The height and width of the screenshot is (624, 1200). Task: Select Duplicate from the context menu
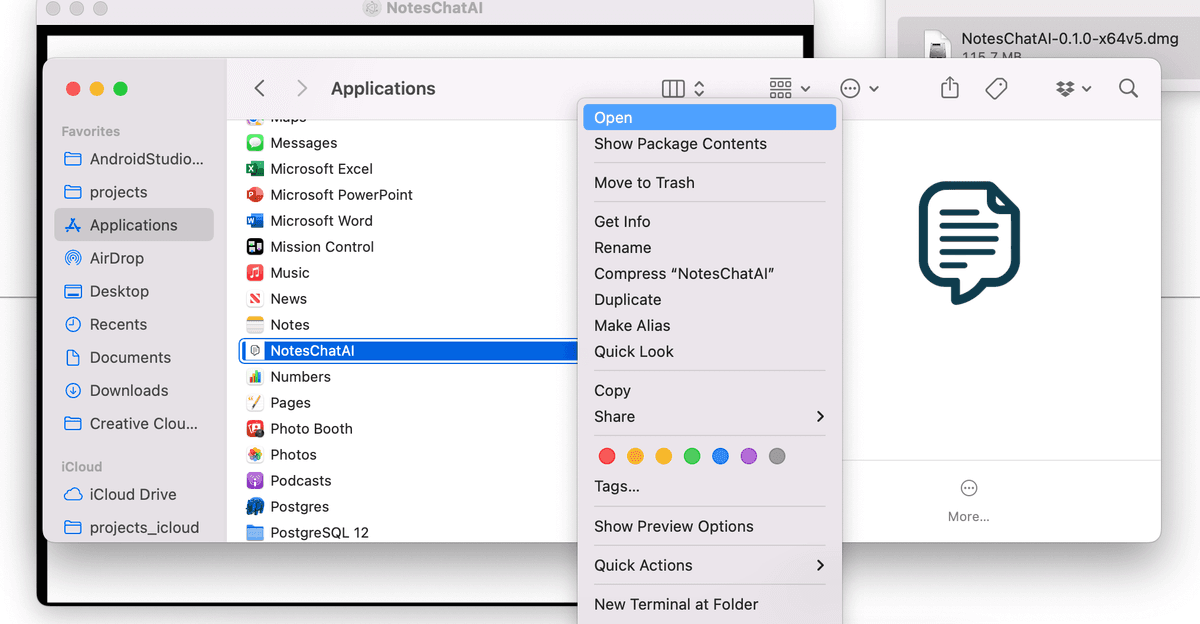click(710, 300)
